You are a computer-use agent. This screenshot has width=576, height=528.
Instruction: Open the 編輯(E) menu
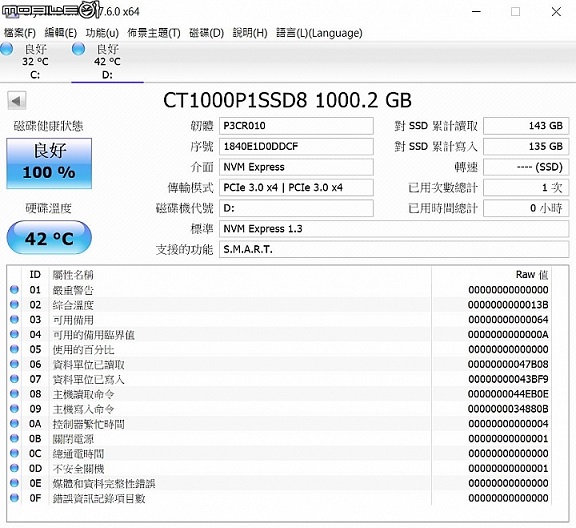tap(61, 33)
